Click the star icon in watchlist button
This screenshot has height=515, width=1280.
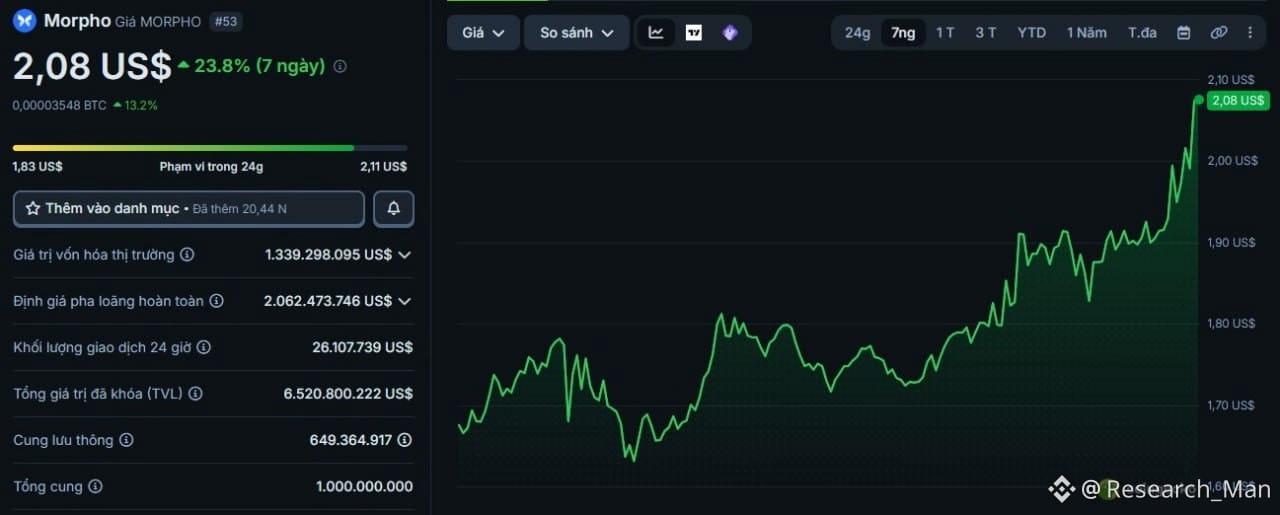tap(33, 208)
